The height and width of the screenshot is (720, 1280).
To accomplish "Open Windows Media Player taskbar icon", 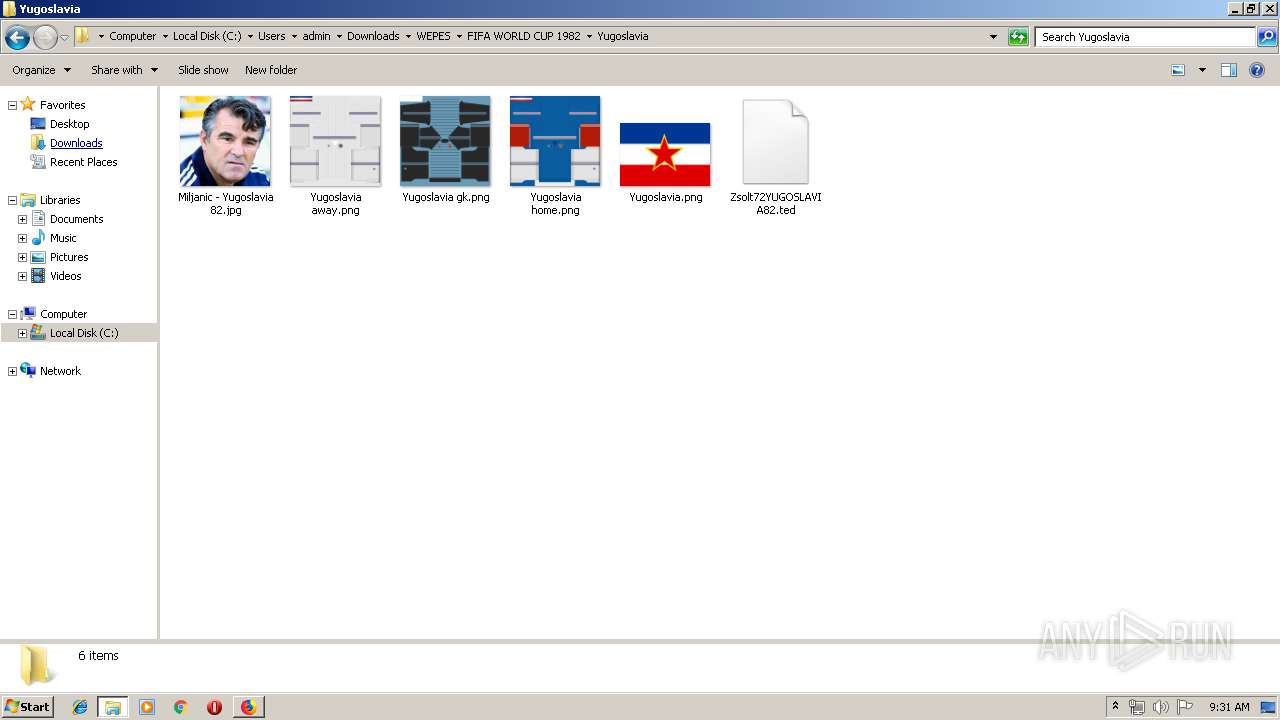I will (x=147, y=707).
